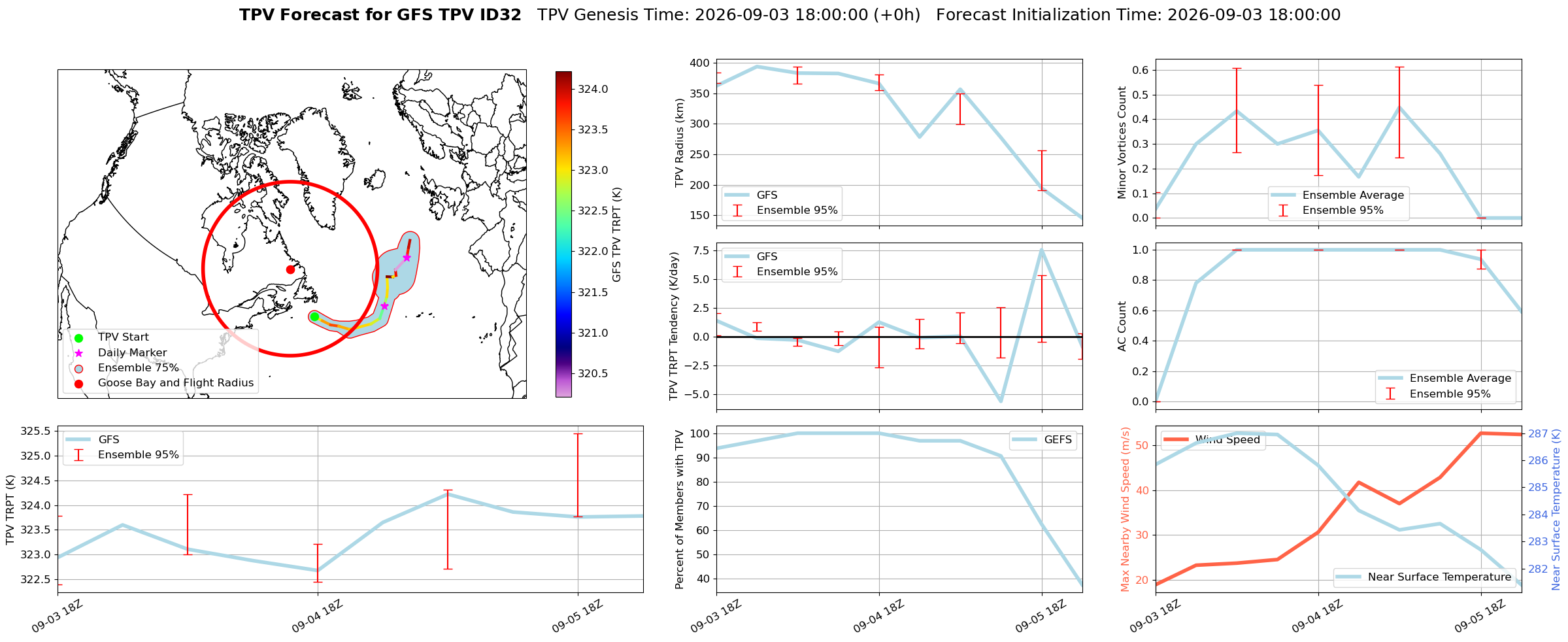Select the lower magenta daily marker star on the track
The width and height of the screenshot is (1568, 642).
[x=384, y=306]
